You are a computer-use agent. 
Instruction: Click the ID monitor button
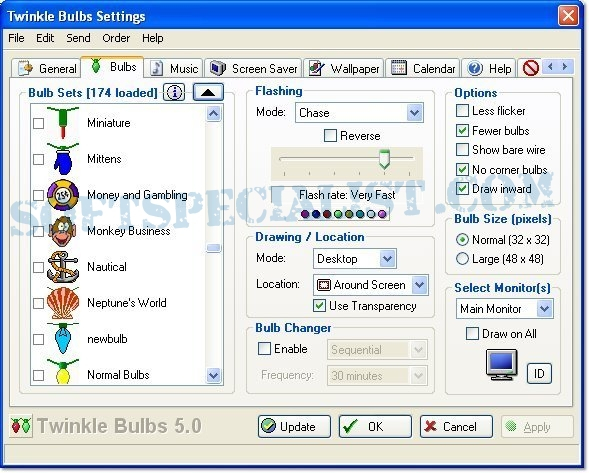coord(539,373)
